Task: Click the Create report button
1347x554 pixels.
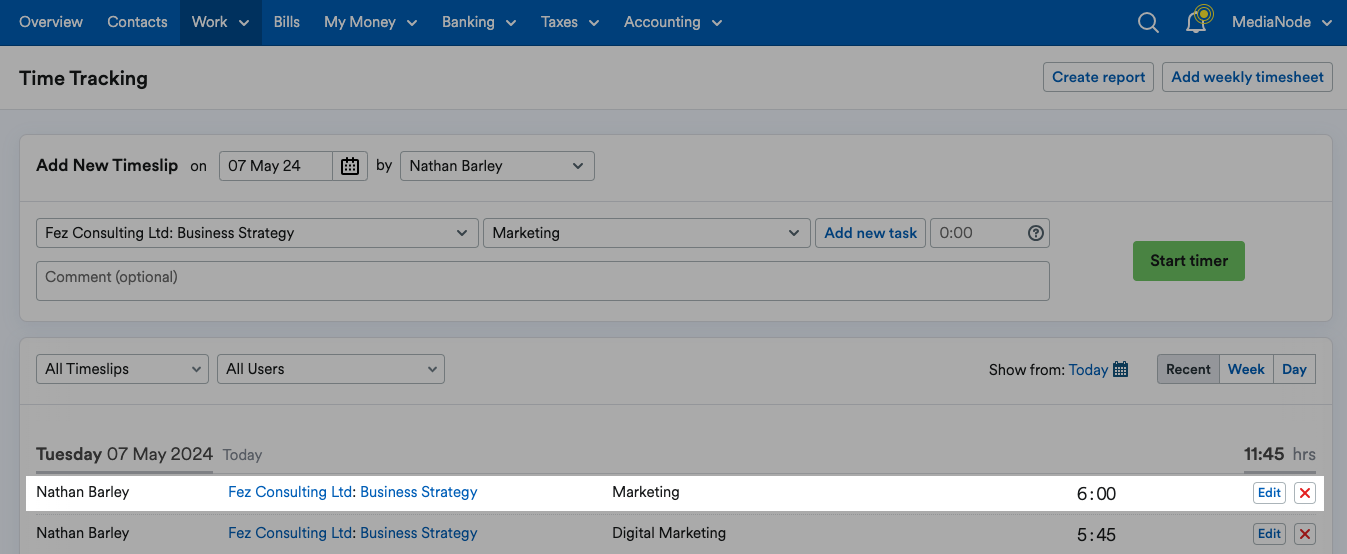Action: pyautogui.click(x=1098, y=77)
